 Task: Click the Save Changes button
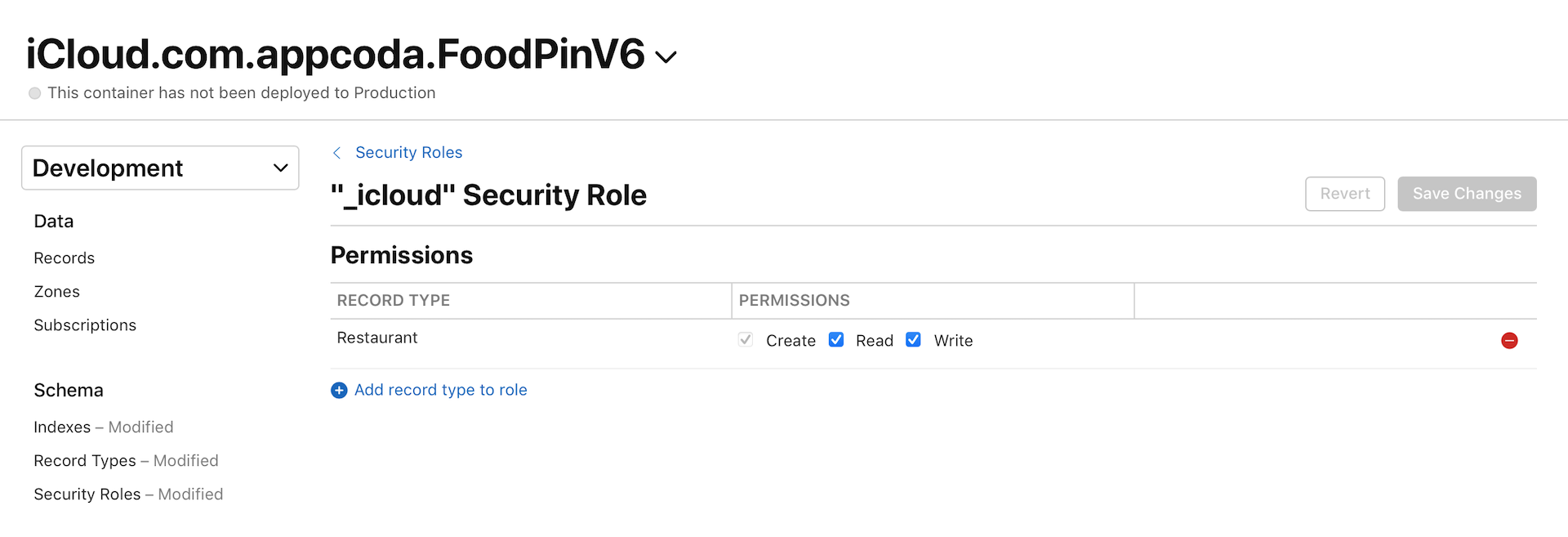pos(1466,194)
